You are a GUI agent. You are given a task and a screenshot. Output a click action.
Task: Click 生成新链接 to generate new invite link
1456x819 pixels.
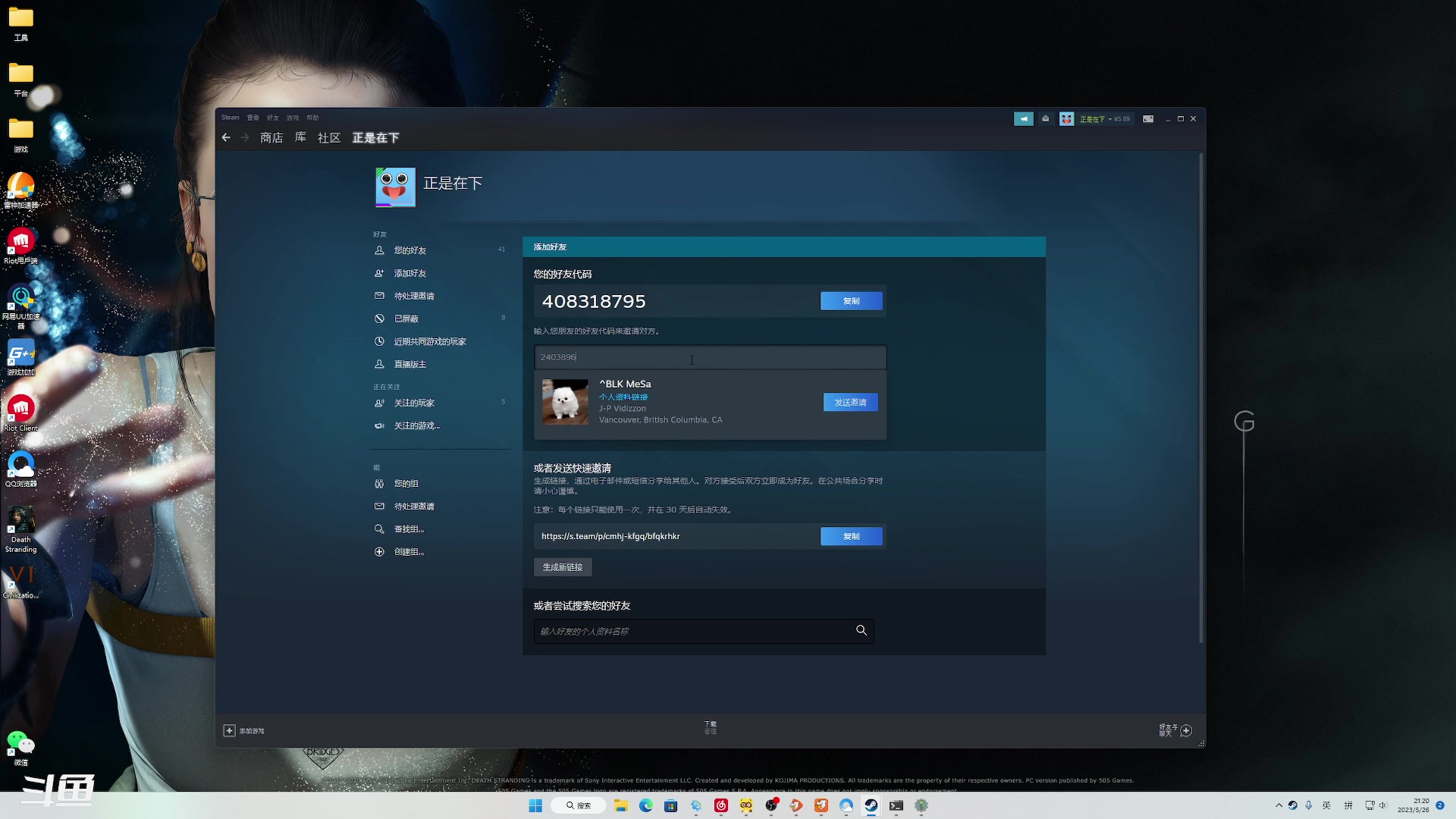click(x=563, y=566)
